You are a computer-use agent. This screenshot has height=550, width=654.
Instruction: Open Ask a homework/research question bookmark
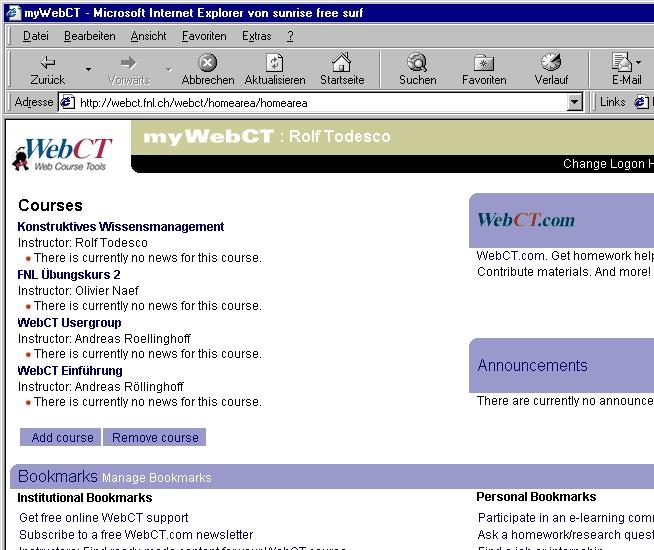click(x=566, y=535)
